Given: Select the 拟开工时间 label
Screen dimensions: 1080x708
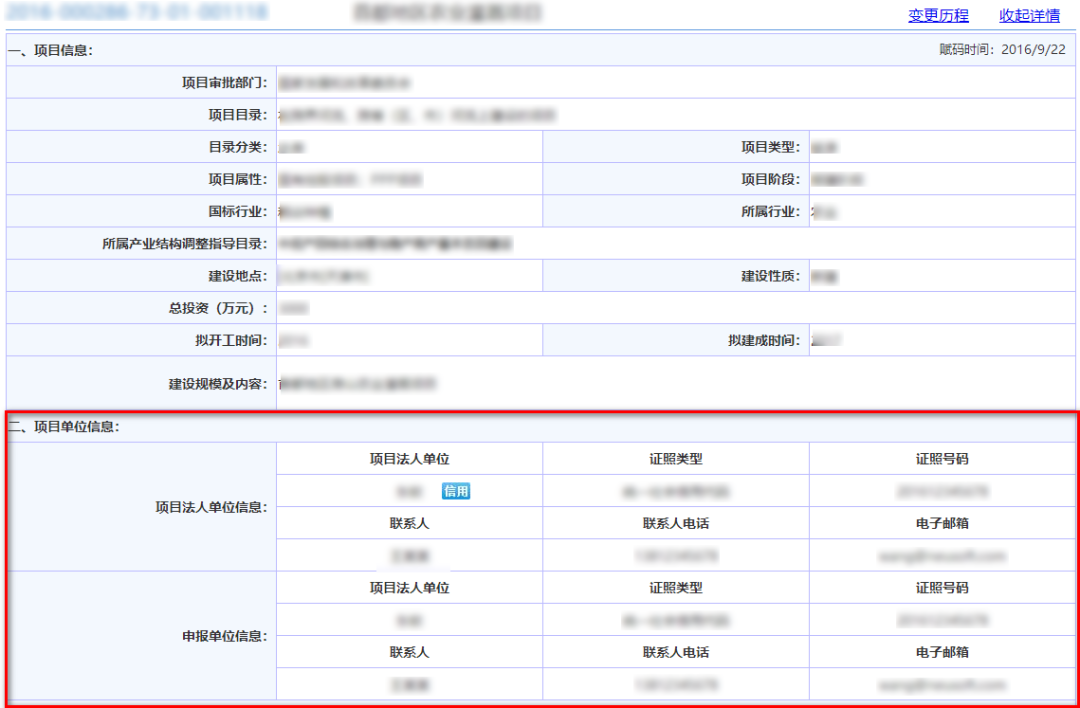Looking at the screenshot, I should pyautogui.click(x=231, y=341).
